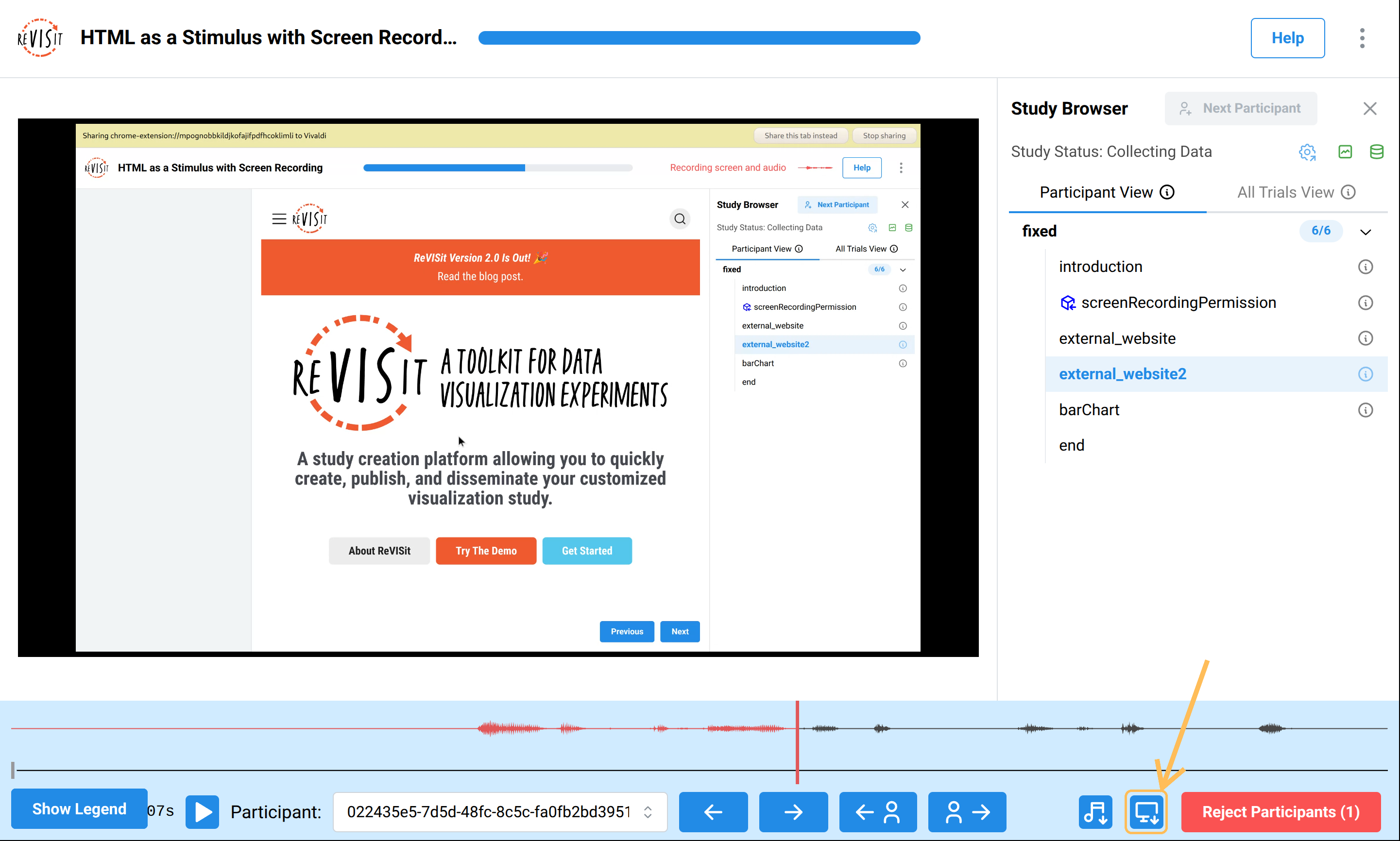Click the Help button
The height and width of the screenshot is (841, 1400).
[x=1287, y=38]
